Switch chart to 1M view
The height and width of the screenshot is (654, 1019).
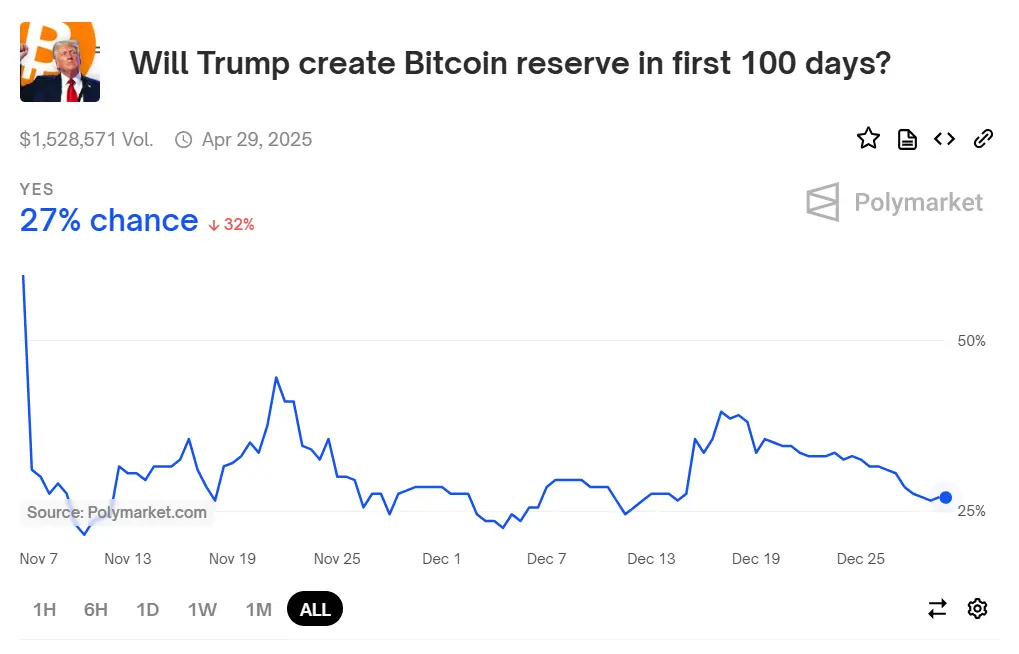257,608
